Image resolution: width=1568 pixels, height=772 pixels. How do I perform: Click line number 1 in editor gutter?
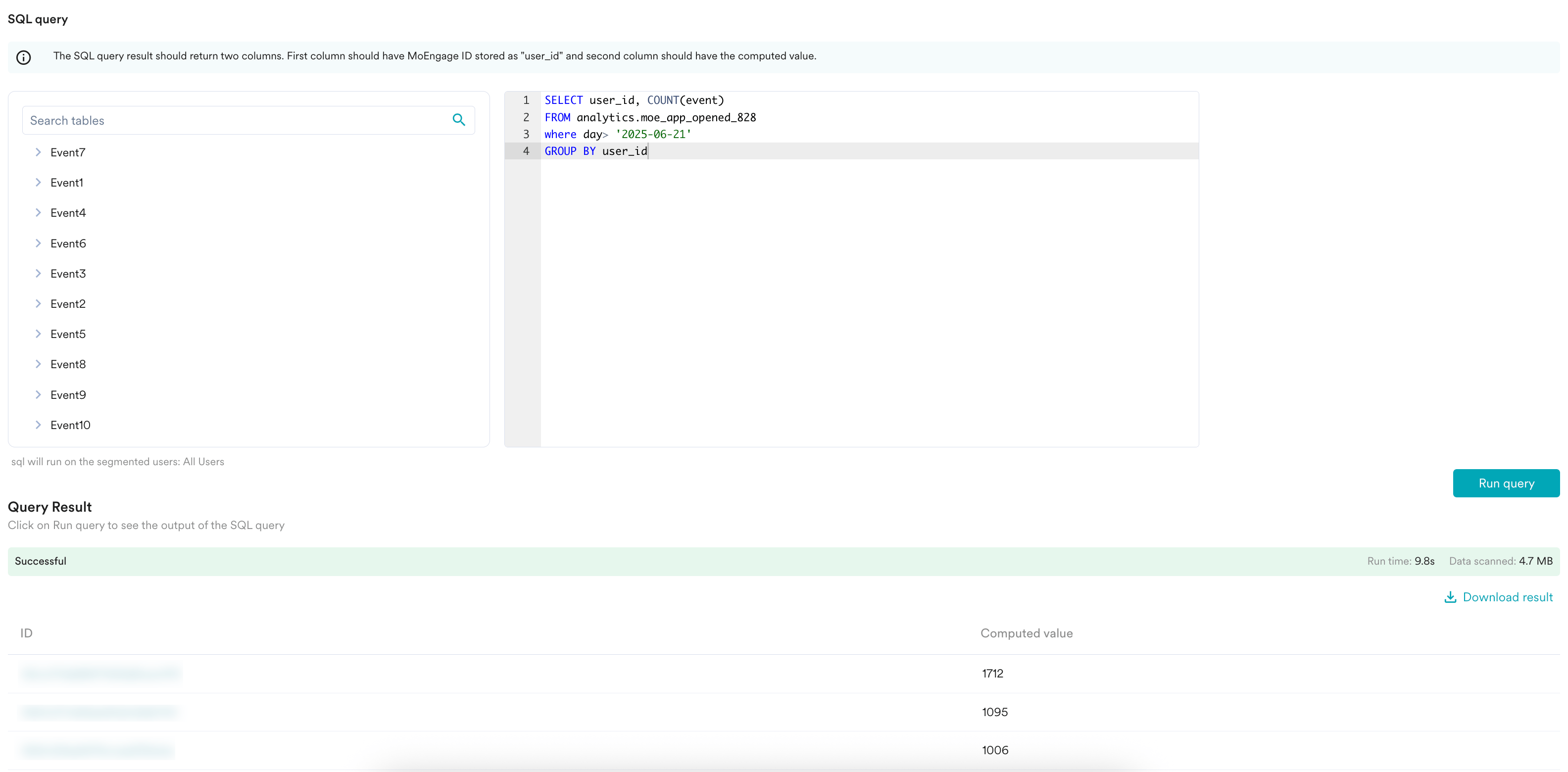tap(527, 100)
